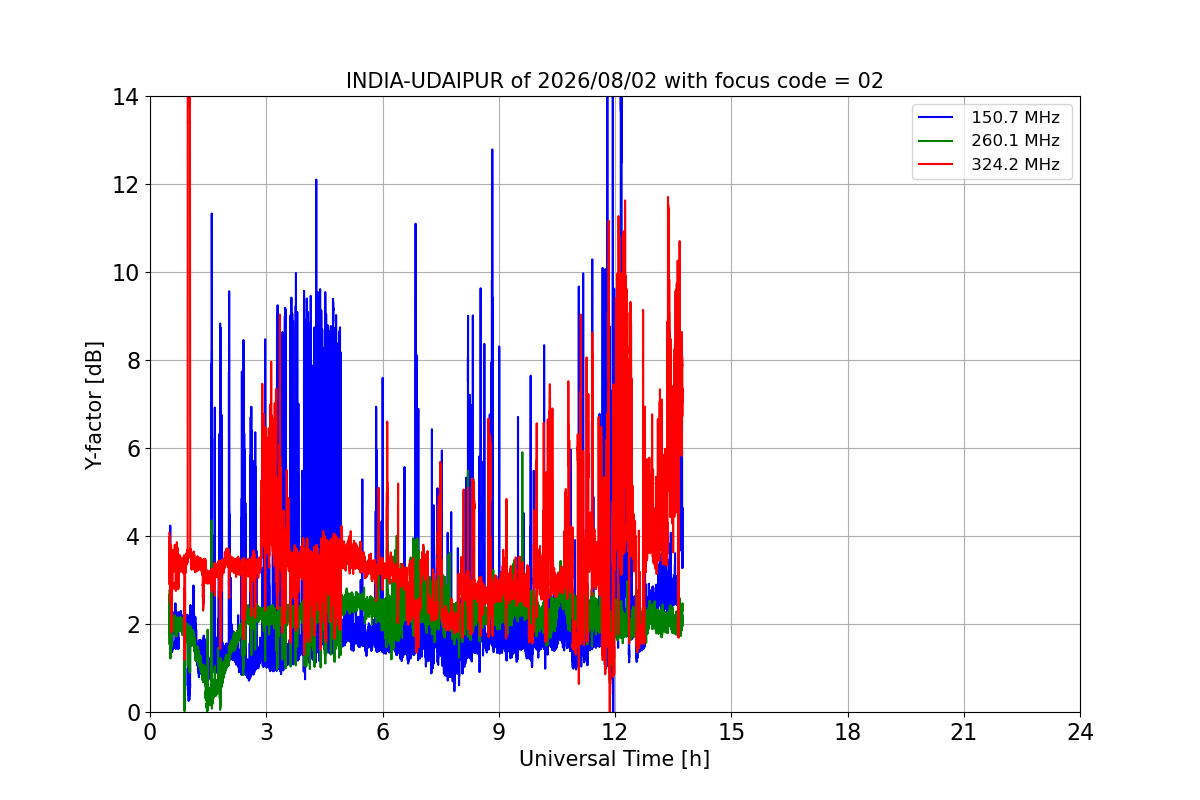
Task: Click the red line swatch in legend
Action: tap(938, 165)
